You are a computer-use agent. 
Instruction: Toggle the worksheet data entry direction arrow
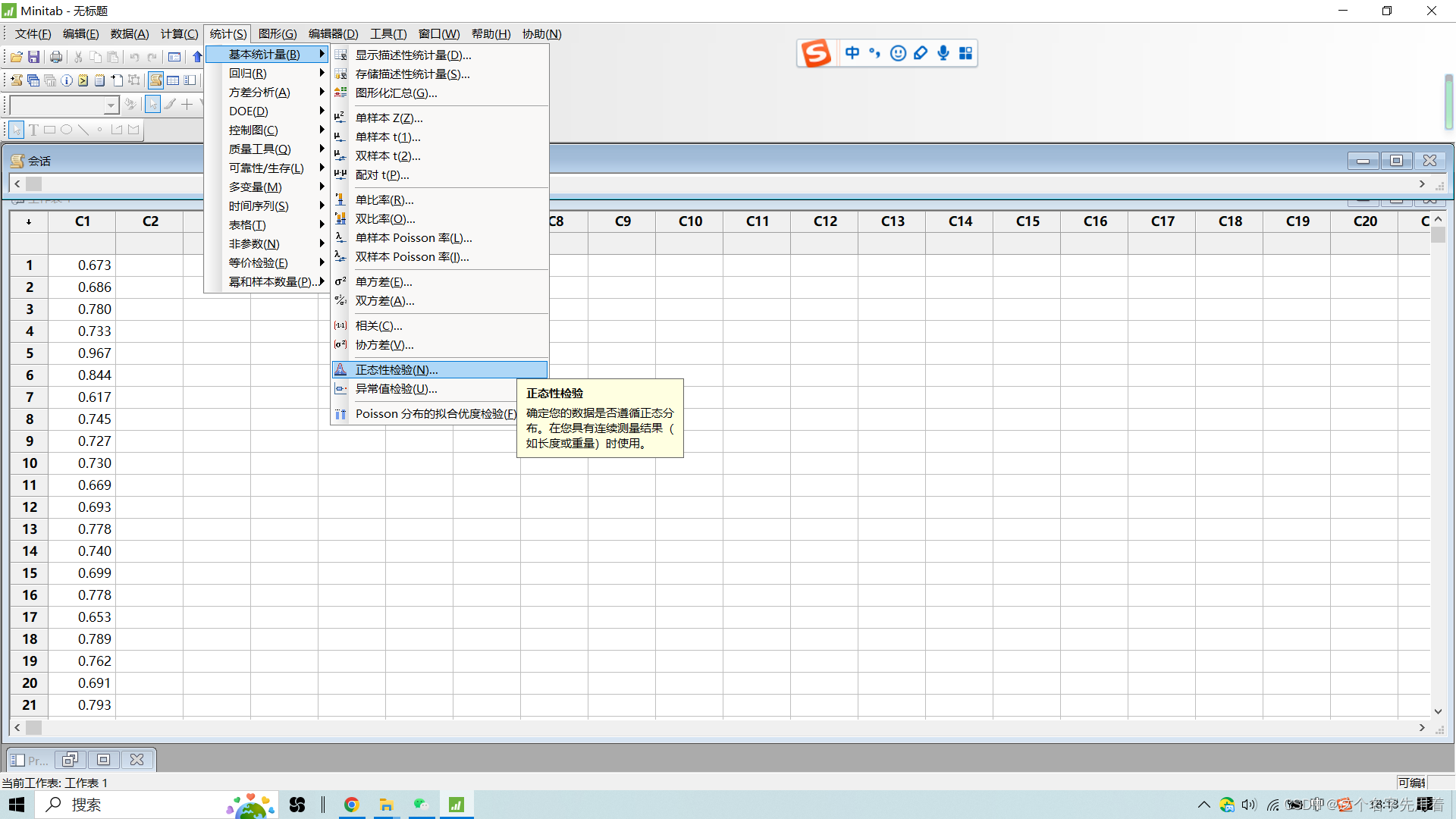pyautogui.click(x=29, y=221)
